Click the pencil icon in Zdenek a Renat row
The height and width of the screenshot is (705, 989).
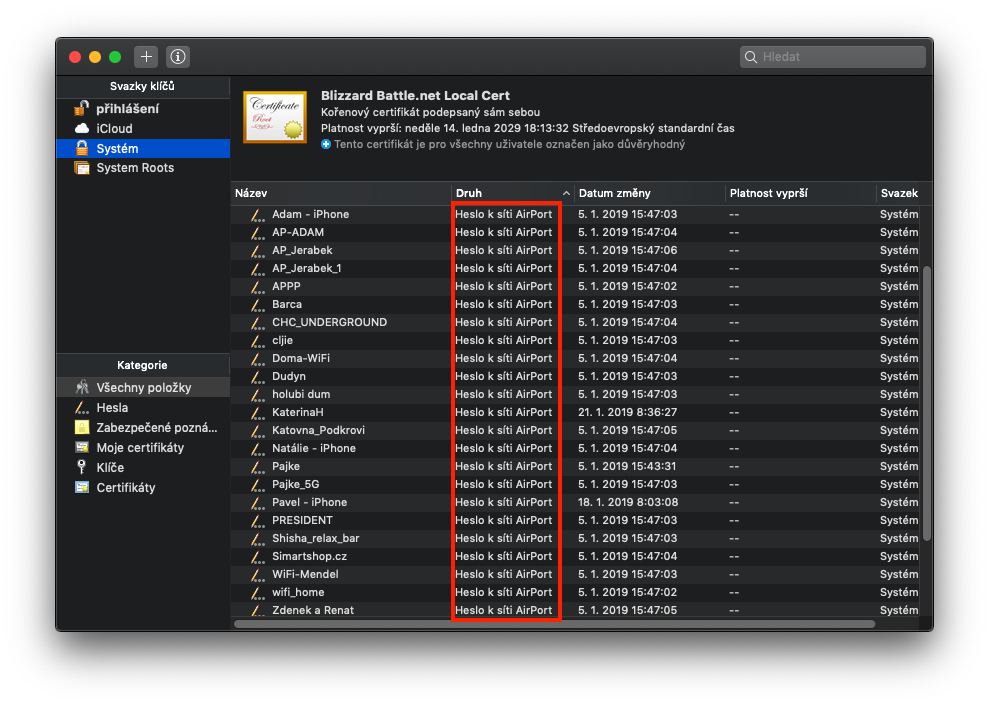(x=257, y=610)
